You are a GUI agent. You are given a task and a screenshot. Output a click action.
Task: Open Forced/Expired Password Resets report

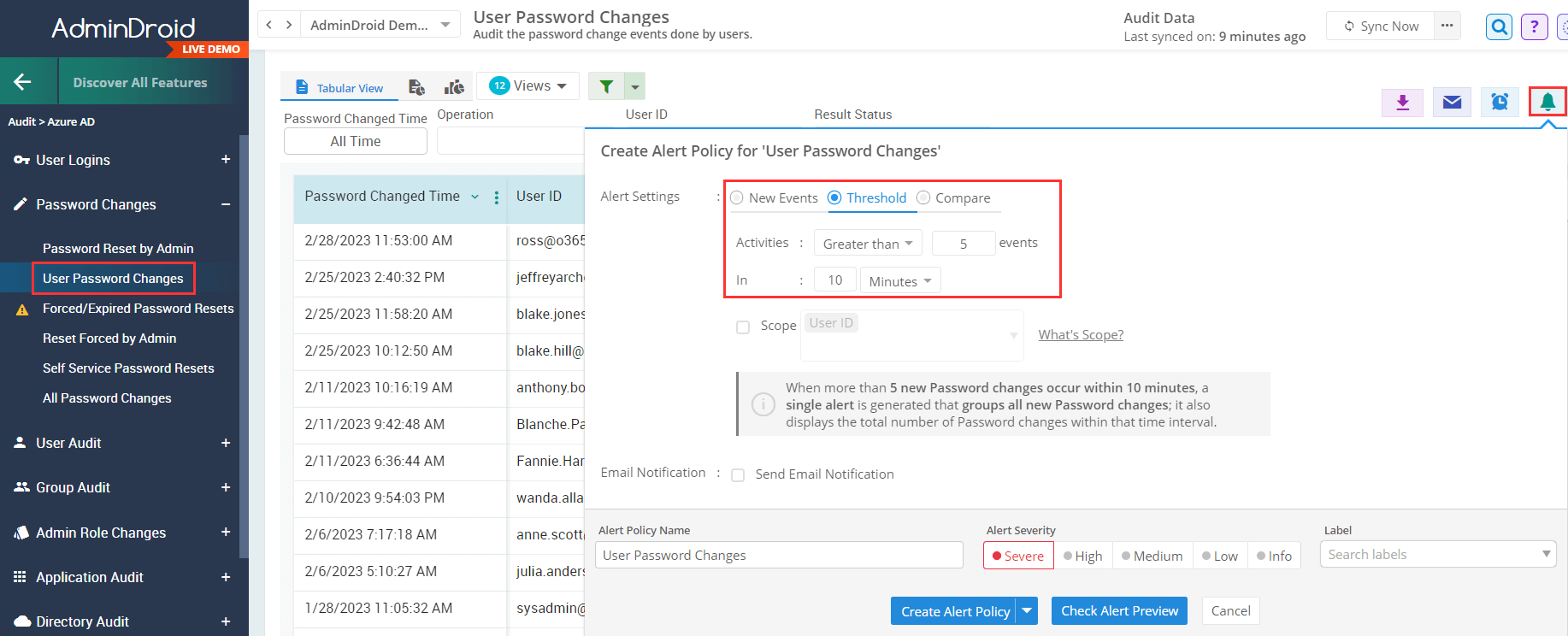pos(139,308)
